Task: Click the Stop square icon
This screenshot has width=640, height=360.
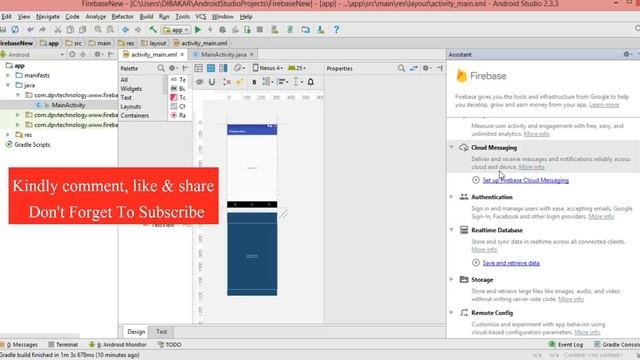Action: point(260,30)
